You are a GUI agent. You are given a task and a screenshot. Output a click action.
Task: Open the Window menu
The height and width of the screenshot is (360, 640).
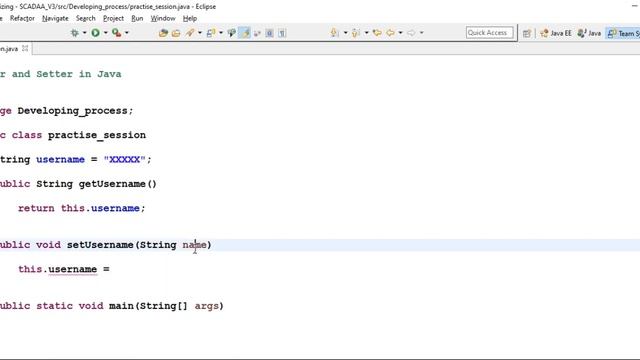(x=163, y=18)
